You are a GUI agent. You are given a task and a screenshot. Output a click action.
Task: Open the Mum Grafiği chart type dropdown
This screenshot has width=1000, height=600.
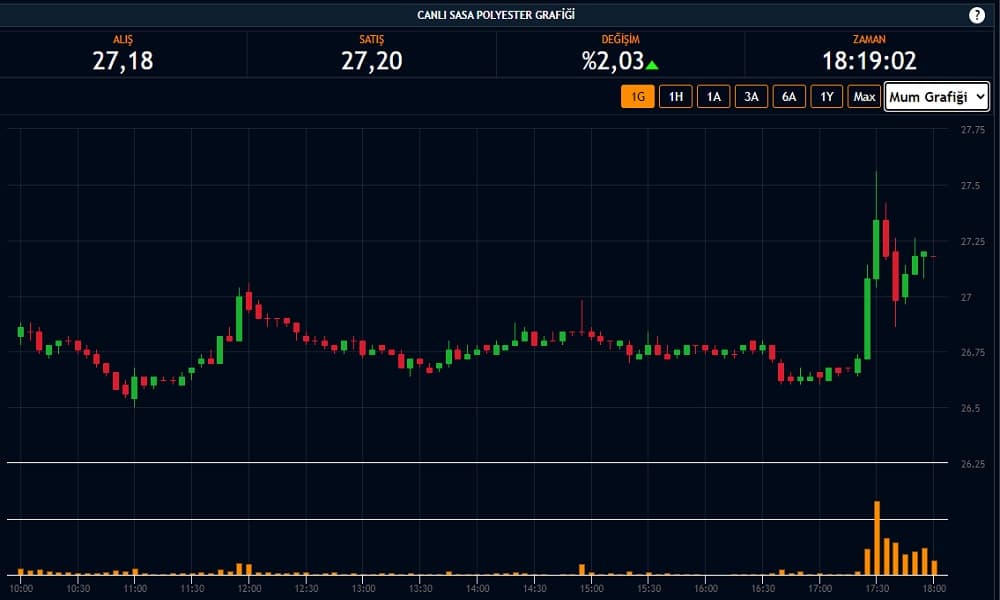point(937,97)
